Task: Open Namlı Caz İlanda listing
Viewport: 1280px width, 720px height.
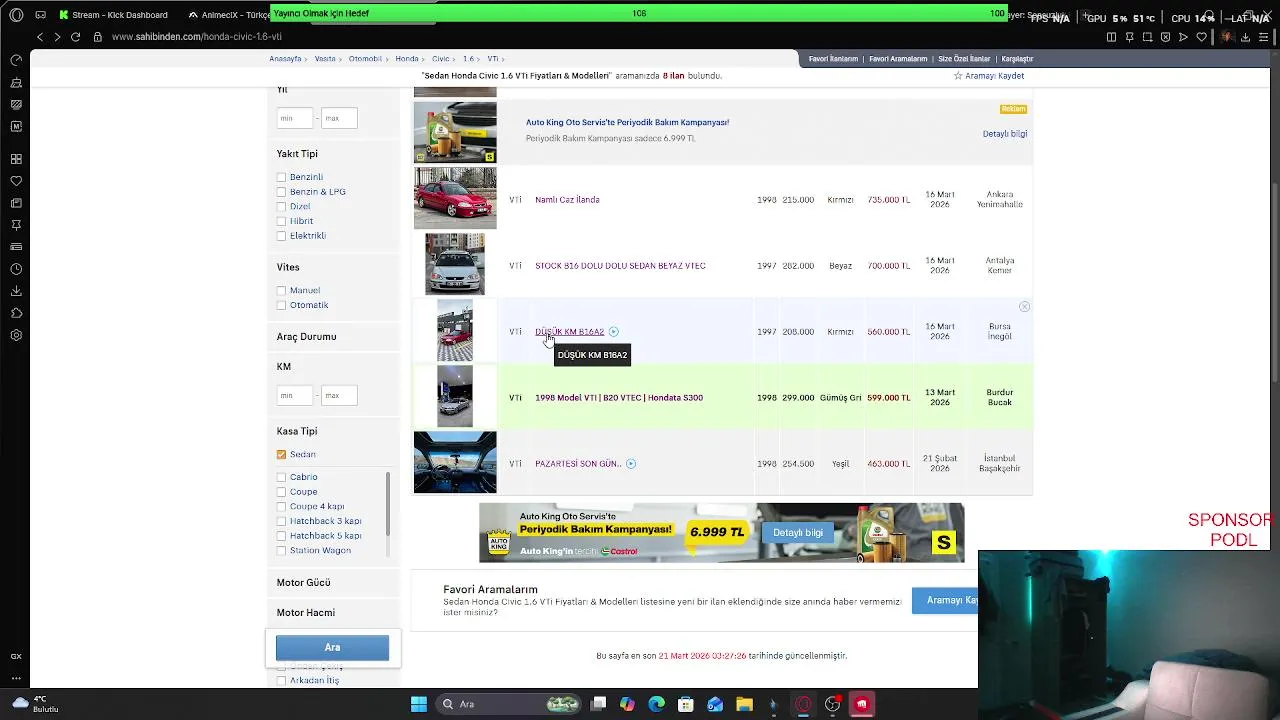Action: click(x=567, y=200)
